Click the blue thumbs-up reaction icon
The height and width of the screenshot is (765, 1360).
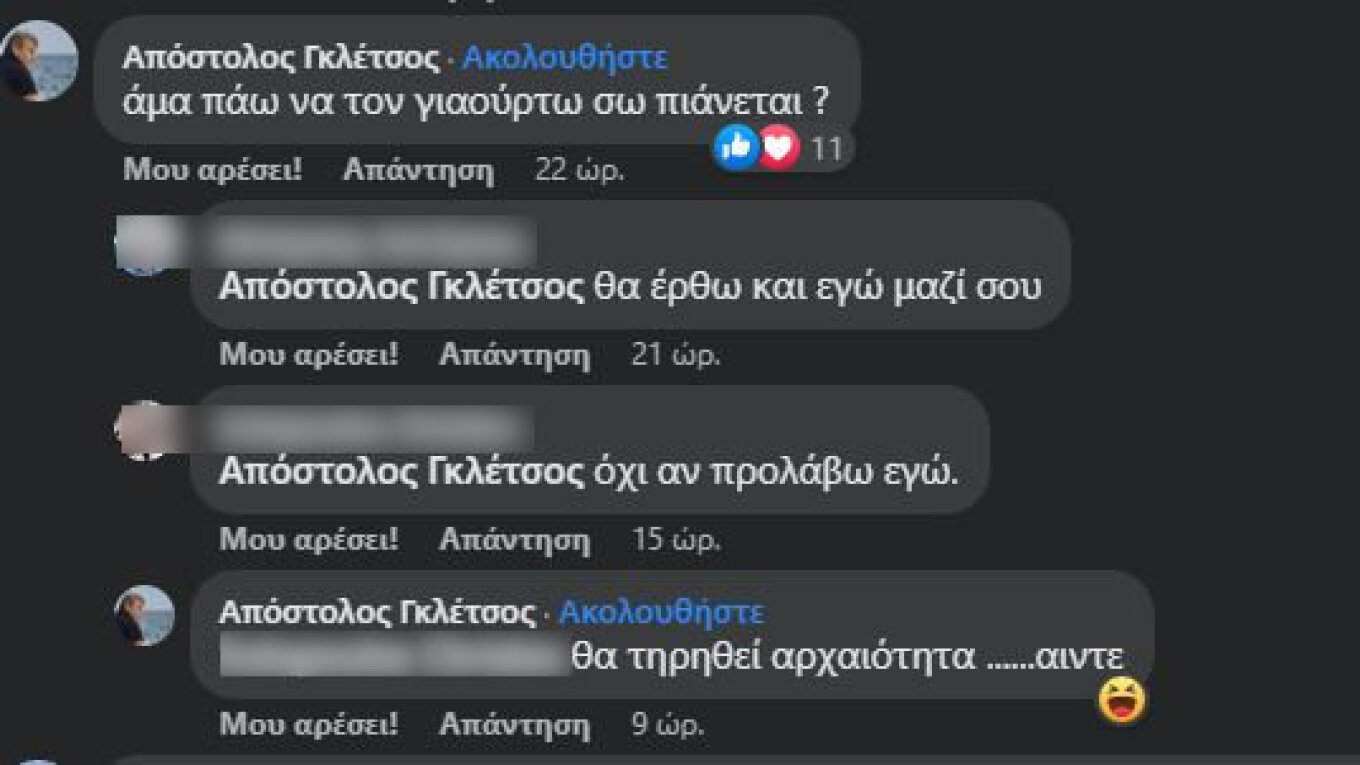pyautogui.click(x=737, y=149)
